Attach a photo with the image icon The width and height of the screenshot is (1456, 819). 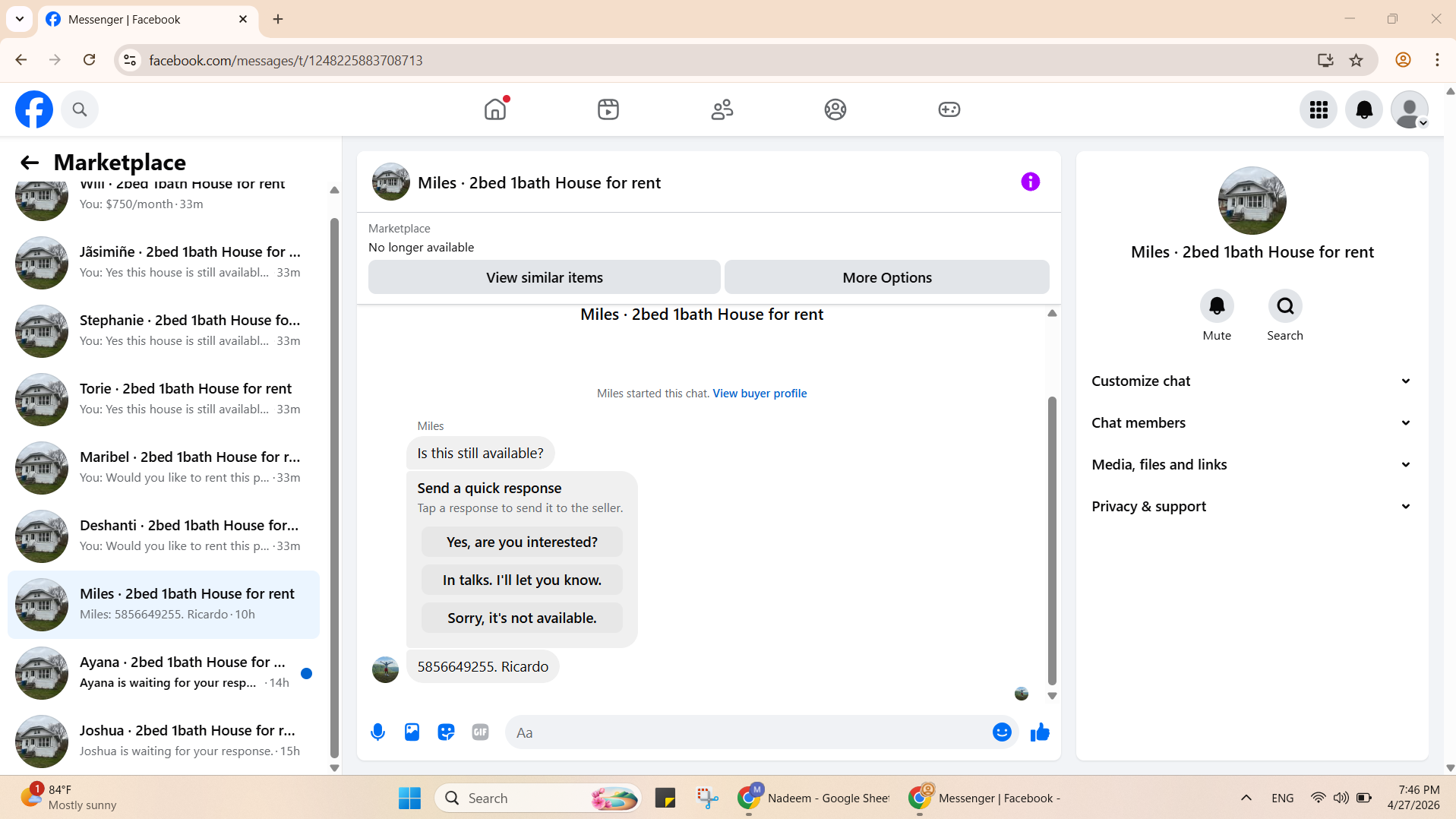[412, 732]
